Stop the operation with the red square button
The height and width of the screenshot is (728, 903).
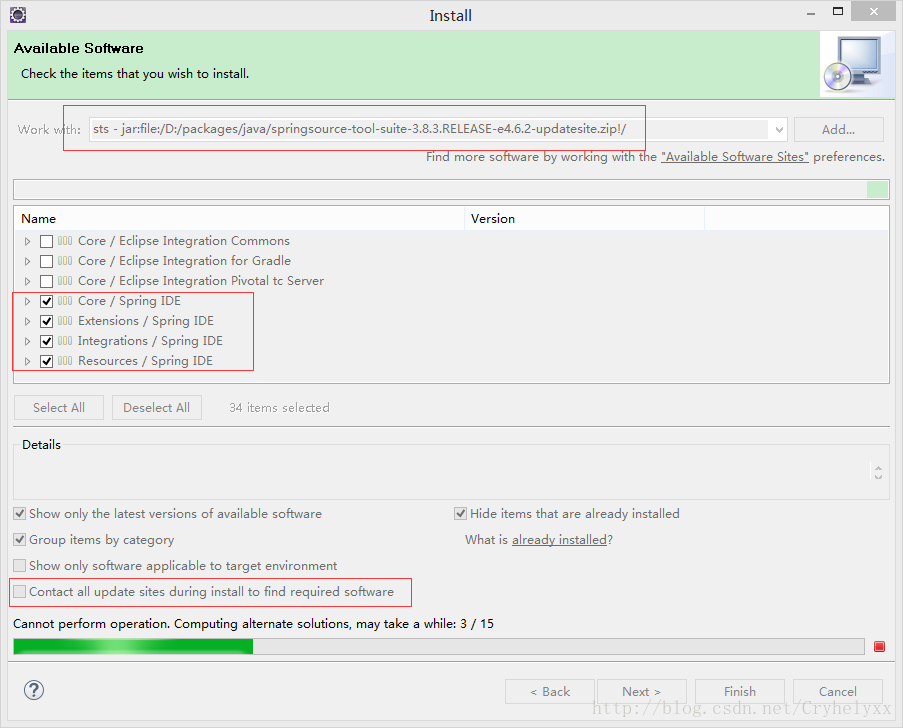pos(879,646)
